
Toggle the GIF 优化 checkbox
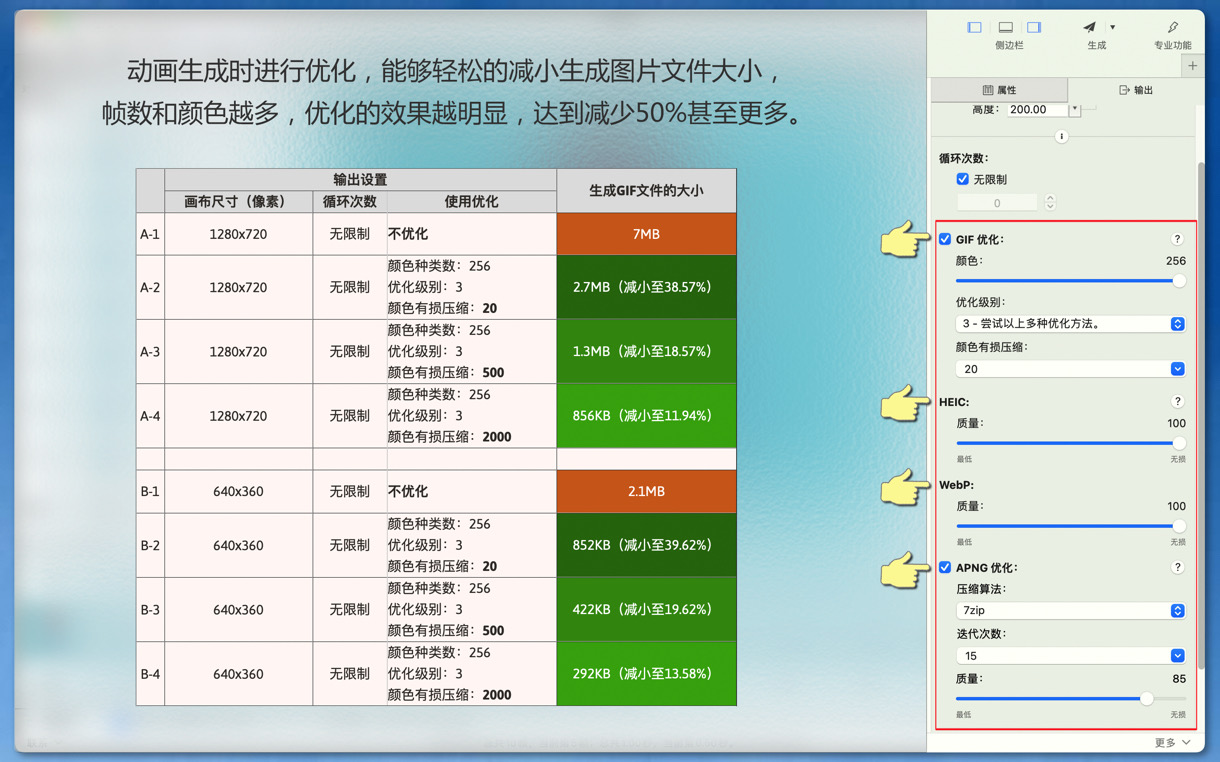945,239
